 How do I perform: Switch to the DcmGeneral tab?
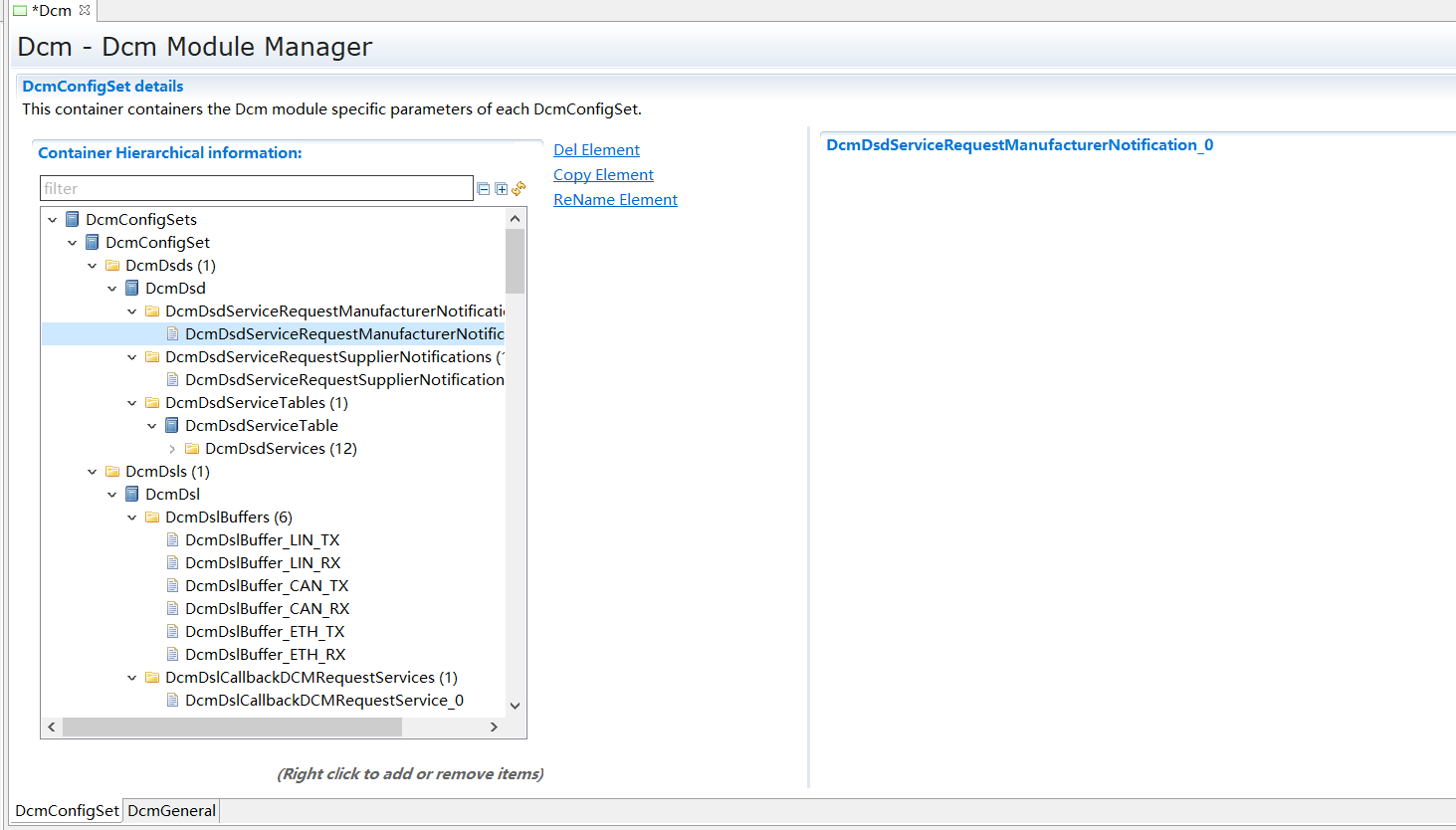point(171,811)
